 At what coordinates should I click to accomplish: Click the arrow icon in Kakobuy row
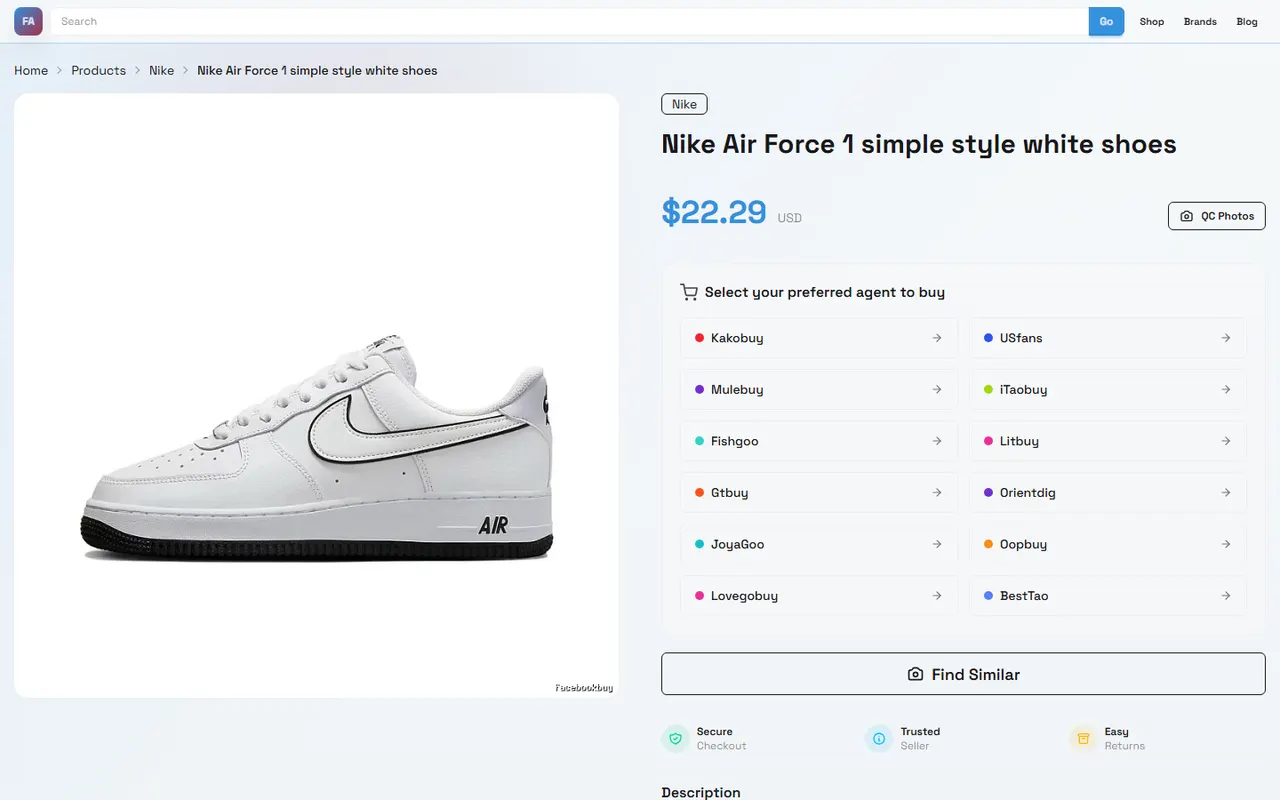937,338
